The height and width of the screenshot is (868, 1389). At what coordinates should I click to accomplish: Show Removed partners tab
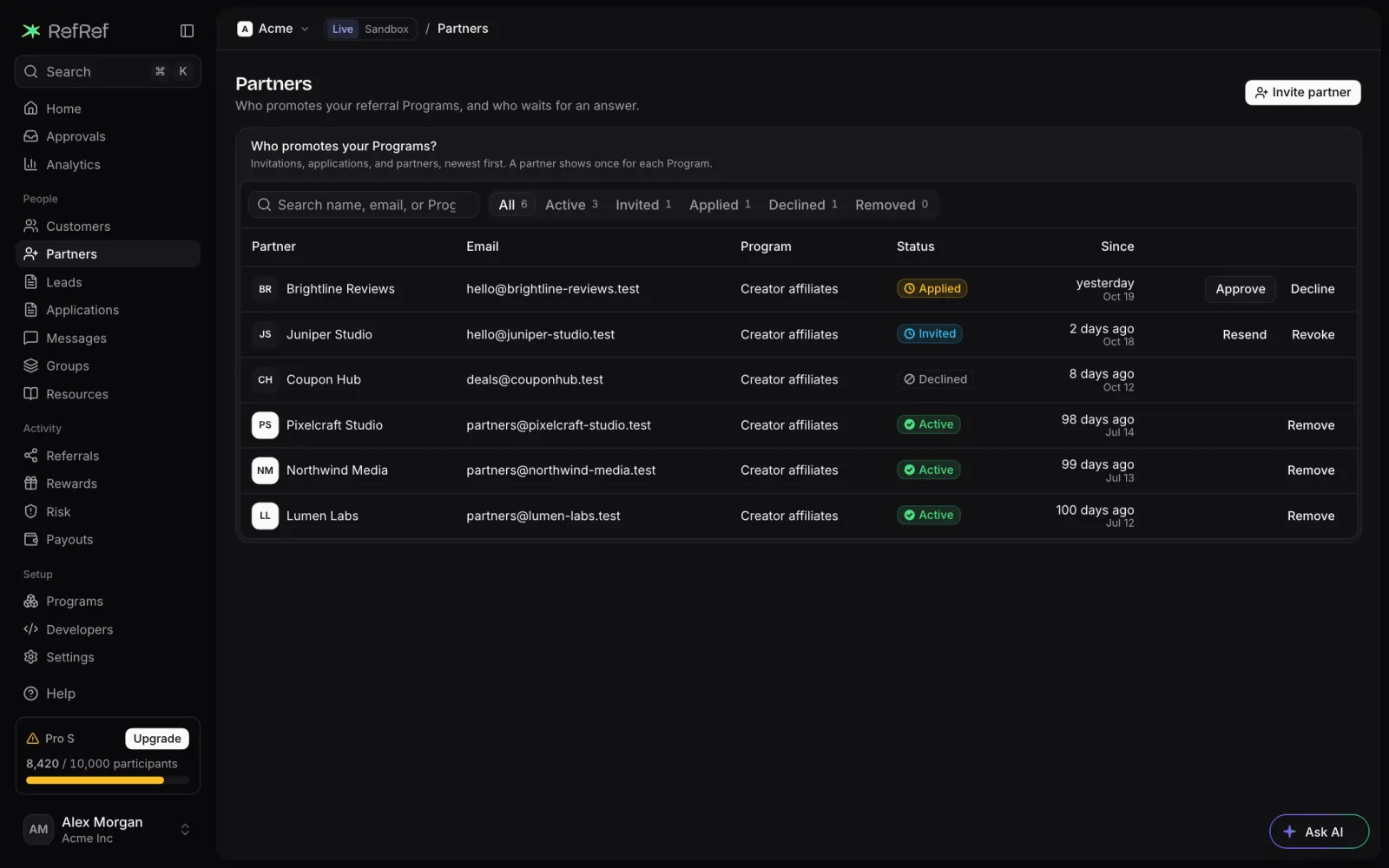tap(892, 205)
